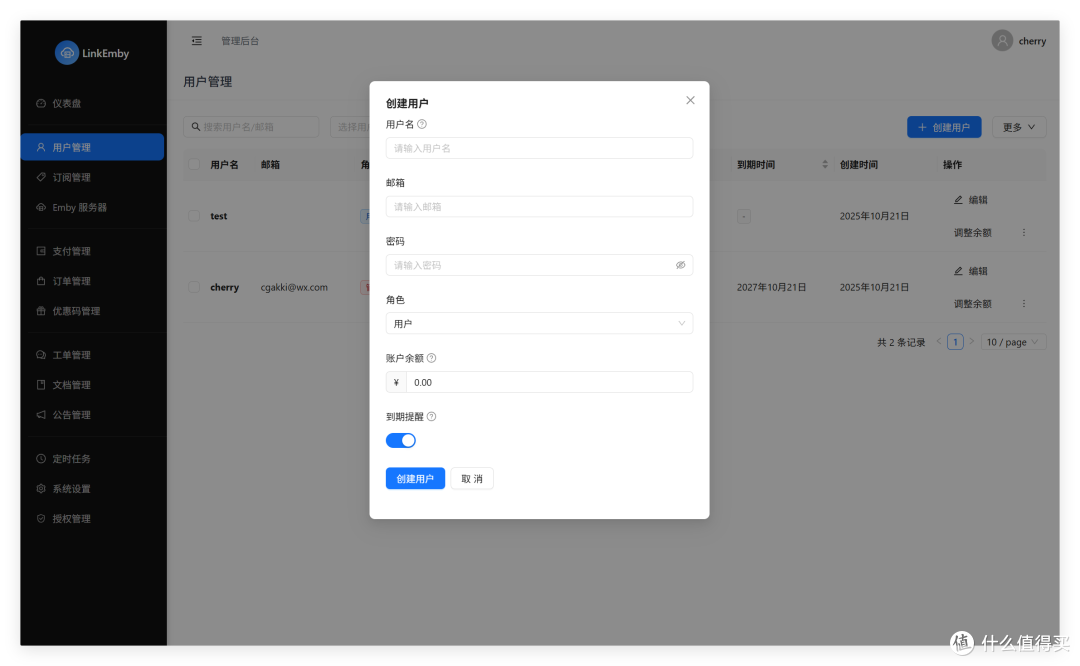This screenshot has height=666, width=1080.
Task: Select 用户管理 in the sidebar
Action: pos(92,147)
